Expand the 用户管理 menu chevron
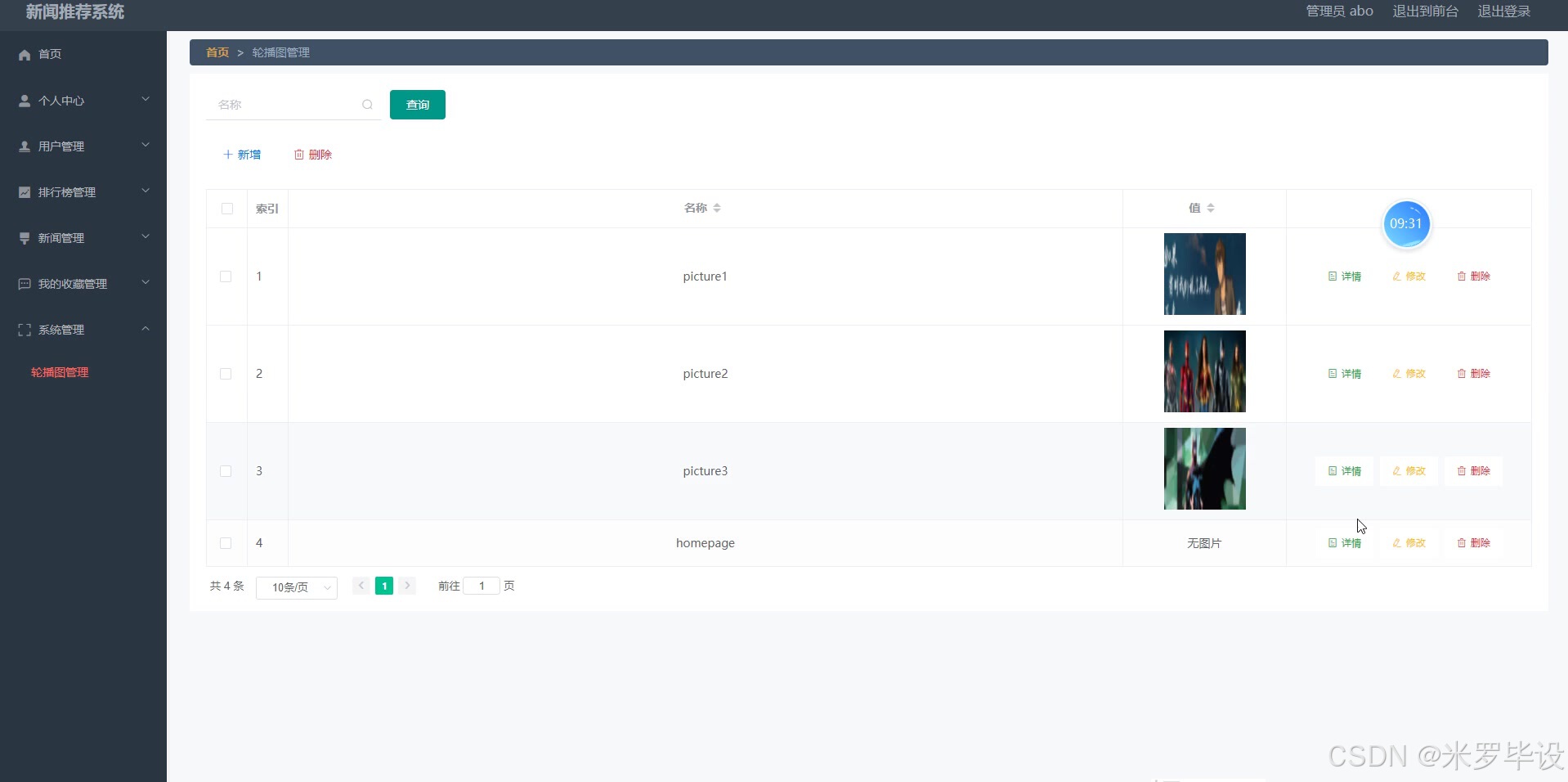The width and height of the screenshot is (1568, 782). click(x=146, y=146)
